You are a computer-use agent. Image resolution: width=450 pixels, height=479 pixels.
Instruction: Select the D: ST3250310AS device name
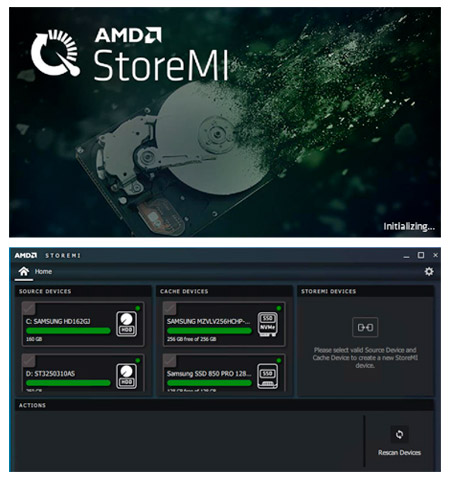[x=50, y=373]
